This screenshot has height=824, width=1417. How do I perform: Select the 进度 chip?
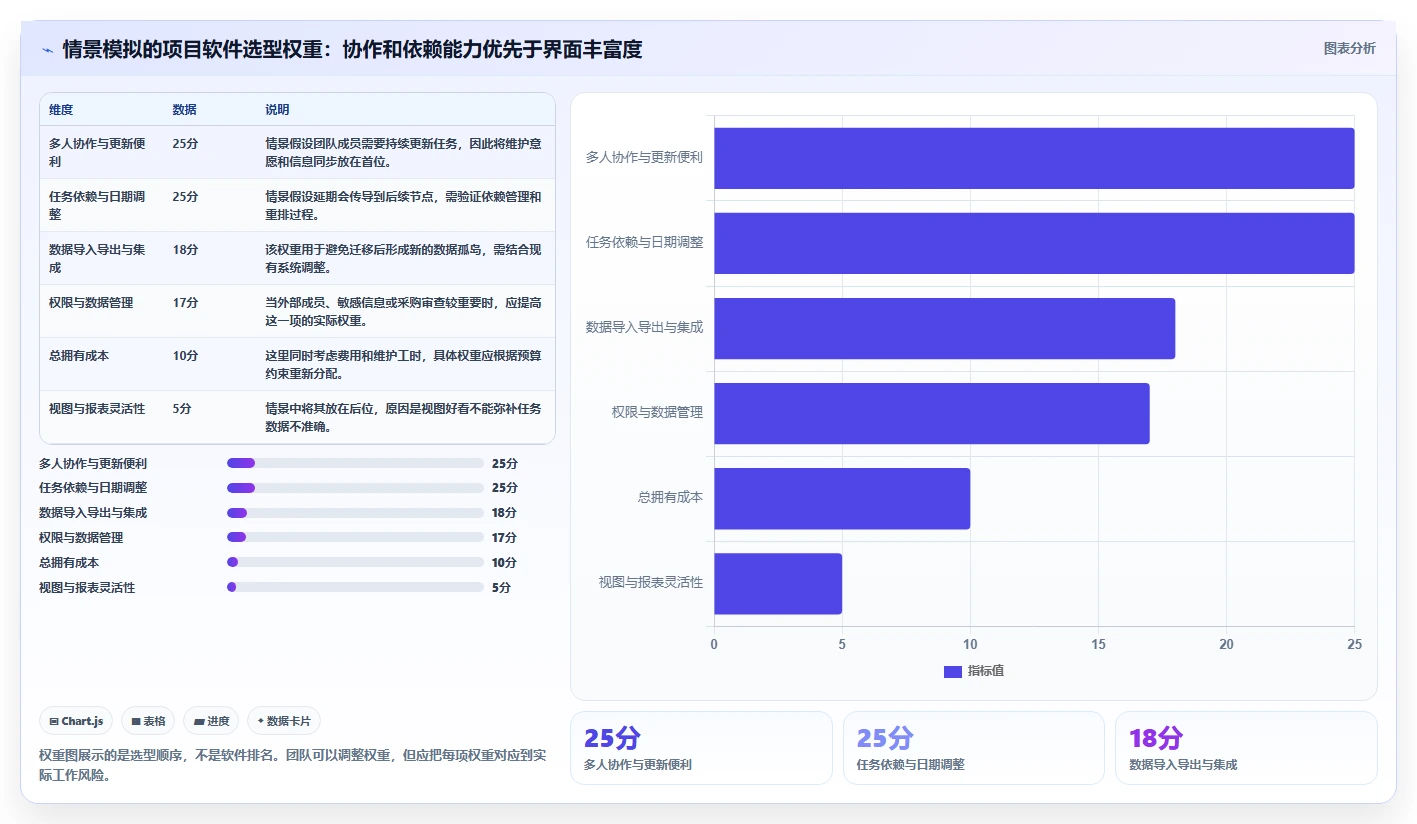tap(211, 721)
